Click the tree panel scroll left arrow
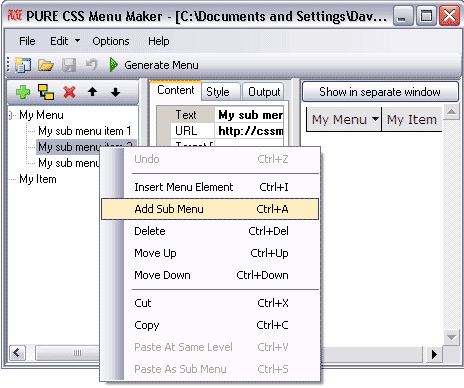This screenshot has height=388, width=464. (x=17, y=353)
